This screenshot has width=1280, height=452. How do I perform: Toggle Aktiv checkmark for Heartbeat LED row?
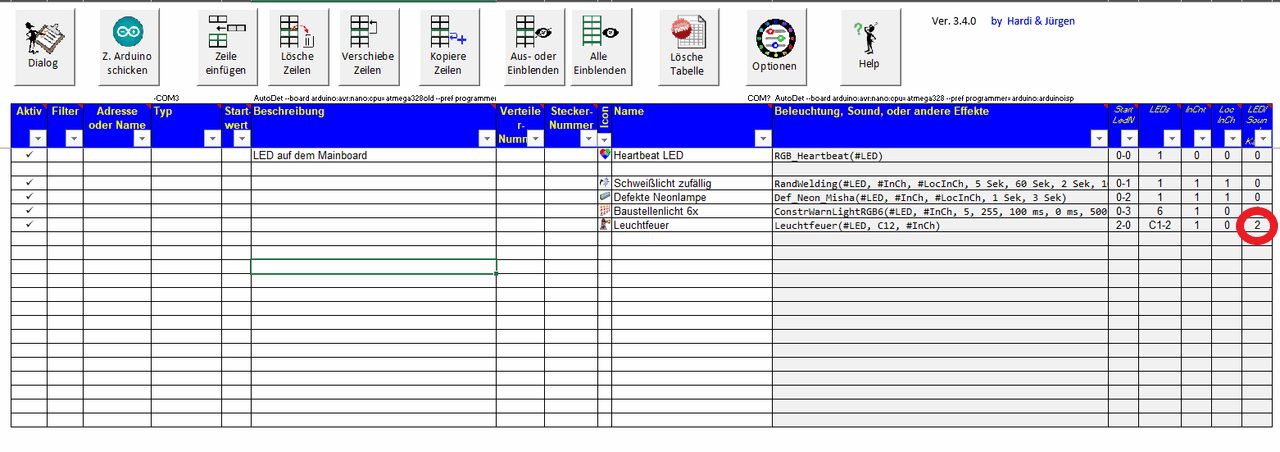[x=29, y=155]
